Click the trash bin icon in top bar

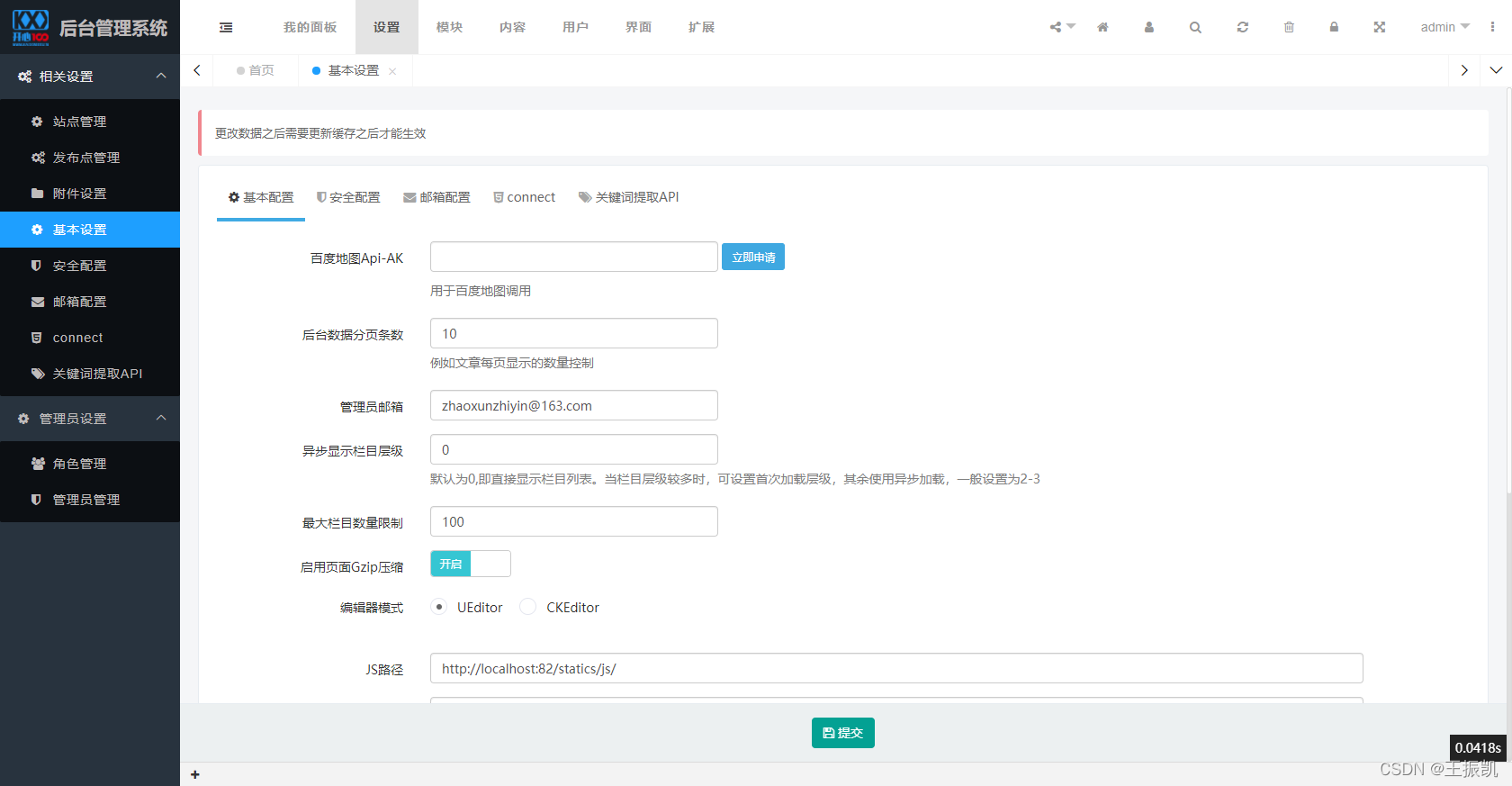[1289, 27]
